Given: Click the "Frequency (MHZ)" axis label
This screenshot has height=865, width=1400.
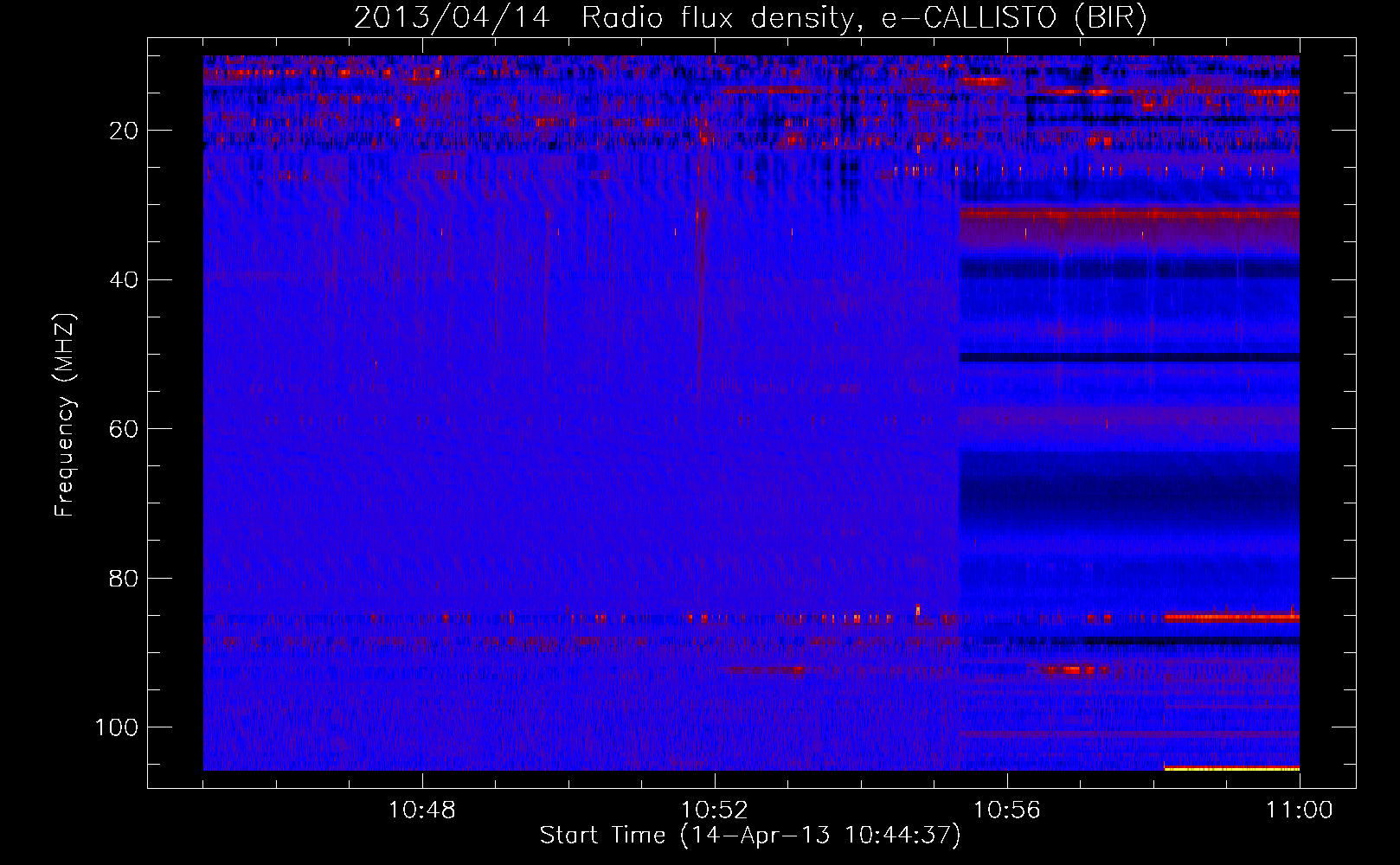Looking at the screenshot, I should click(x=65, y=415).
